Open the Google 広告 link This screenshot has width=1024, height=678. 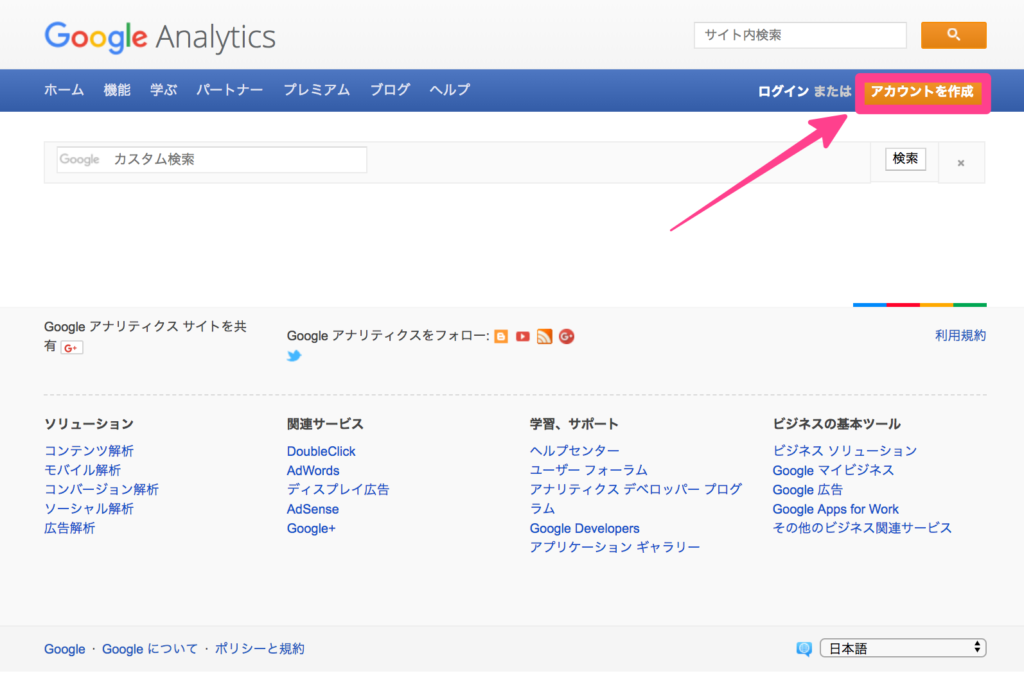[x=808, y=490]
